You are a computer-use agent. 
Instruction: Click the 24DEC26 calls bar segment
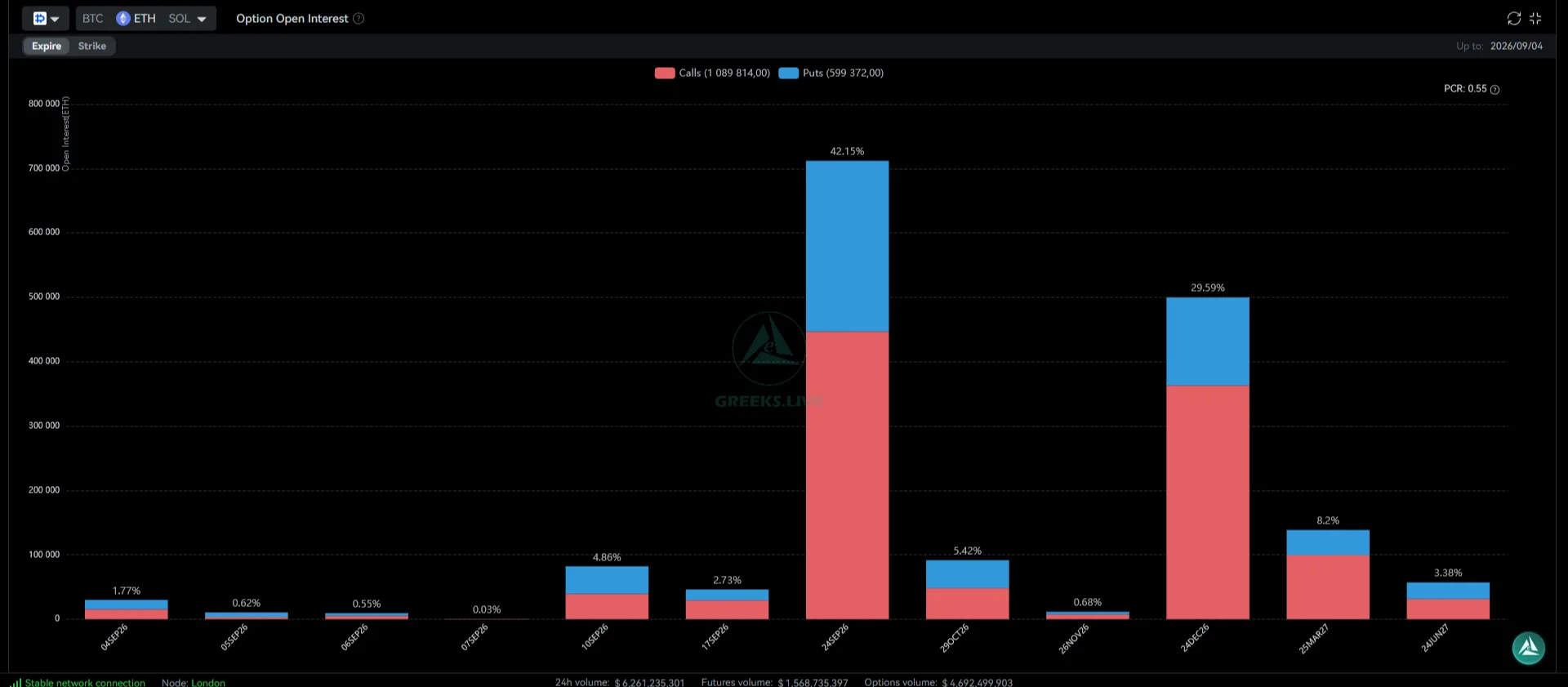coord(1207,502)
